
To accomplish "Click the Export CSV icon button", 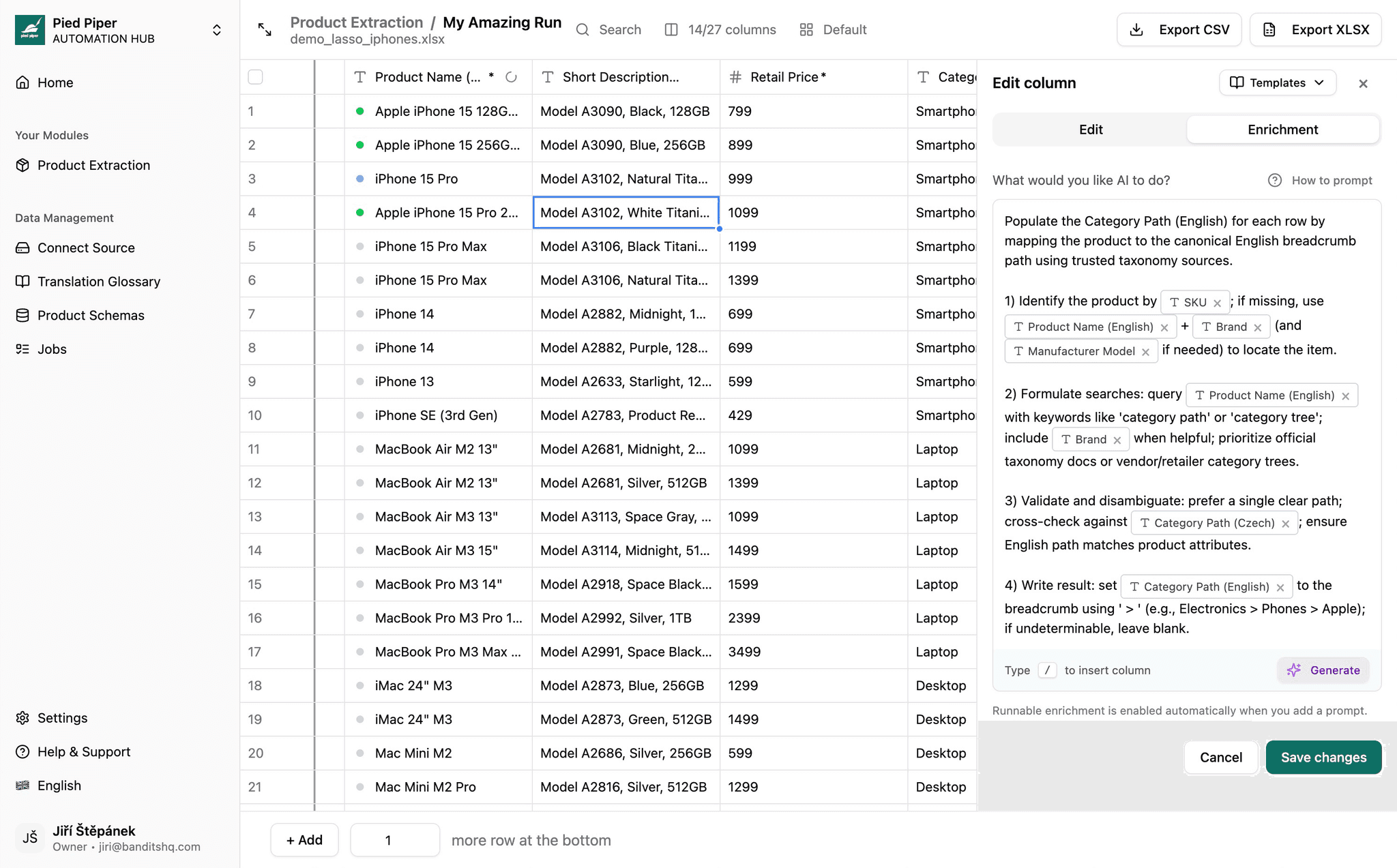I will pos(1136,29).
